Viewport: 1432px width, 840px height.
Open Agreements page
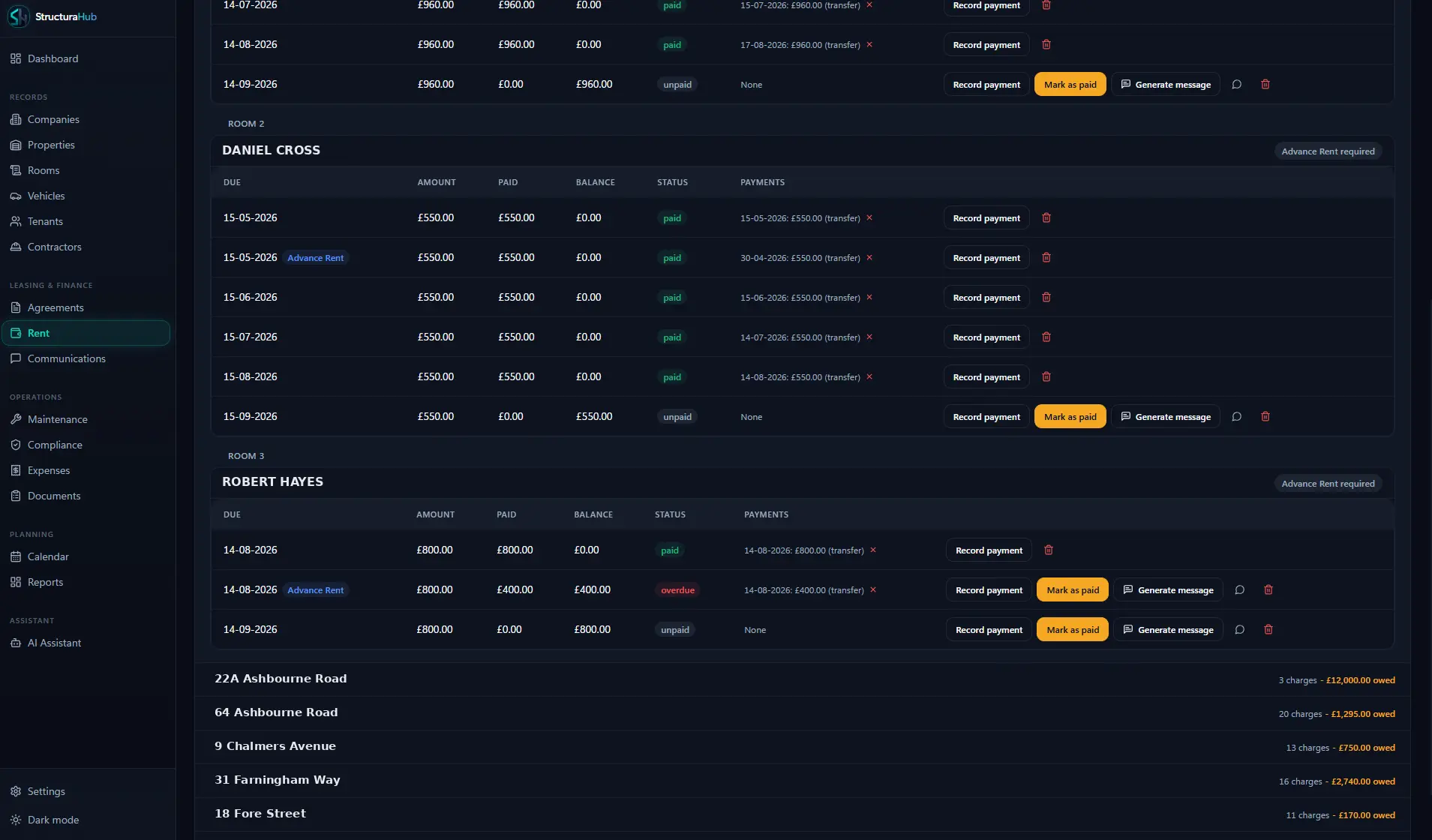56,307
